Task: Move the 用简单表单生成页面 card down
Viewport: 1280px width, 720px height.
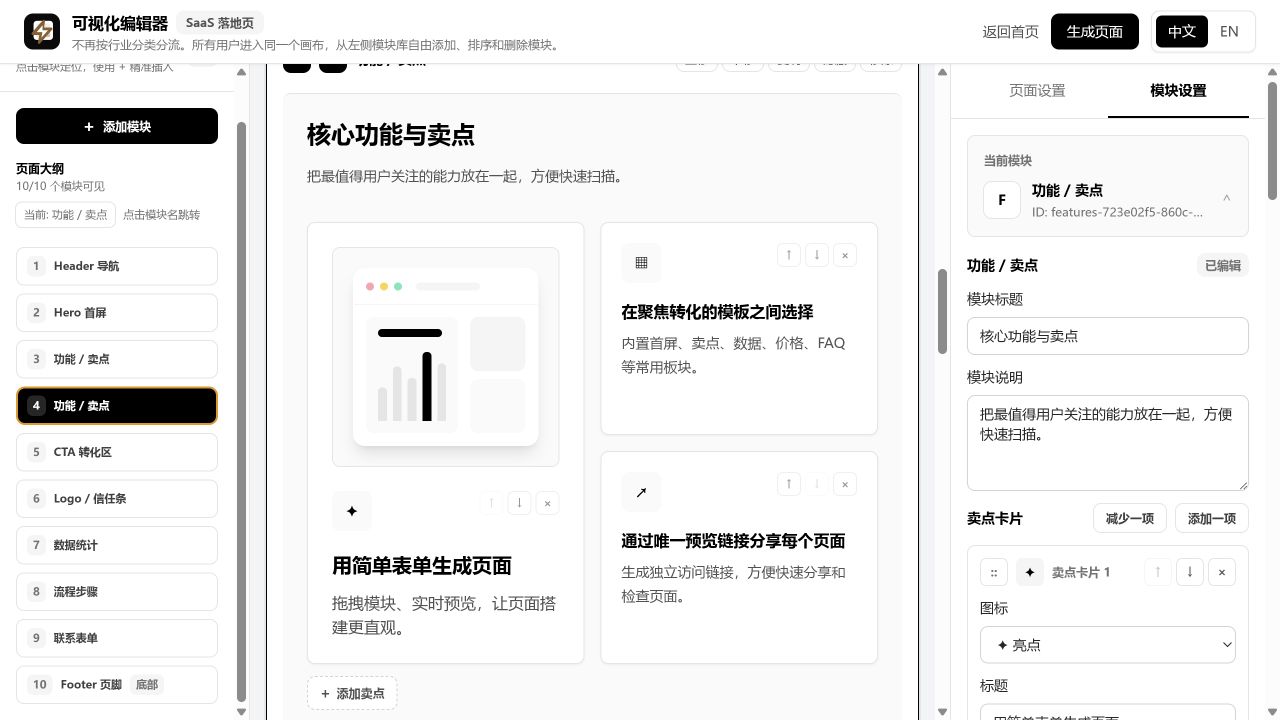Action: [x=519, y=503]
